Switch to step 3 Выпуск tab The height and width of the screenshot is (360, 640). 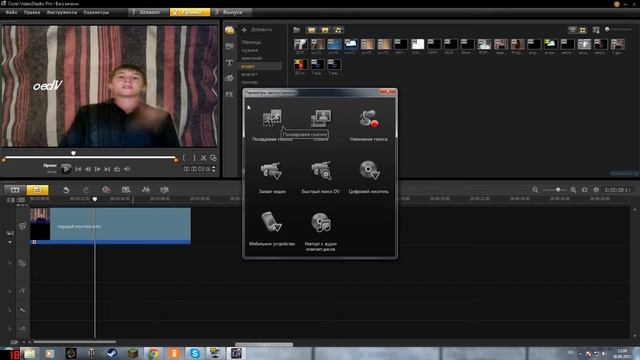231,12
